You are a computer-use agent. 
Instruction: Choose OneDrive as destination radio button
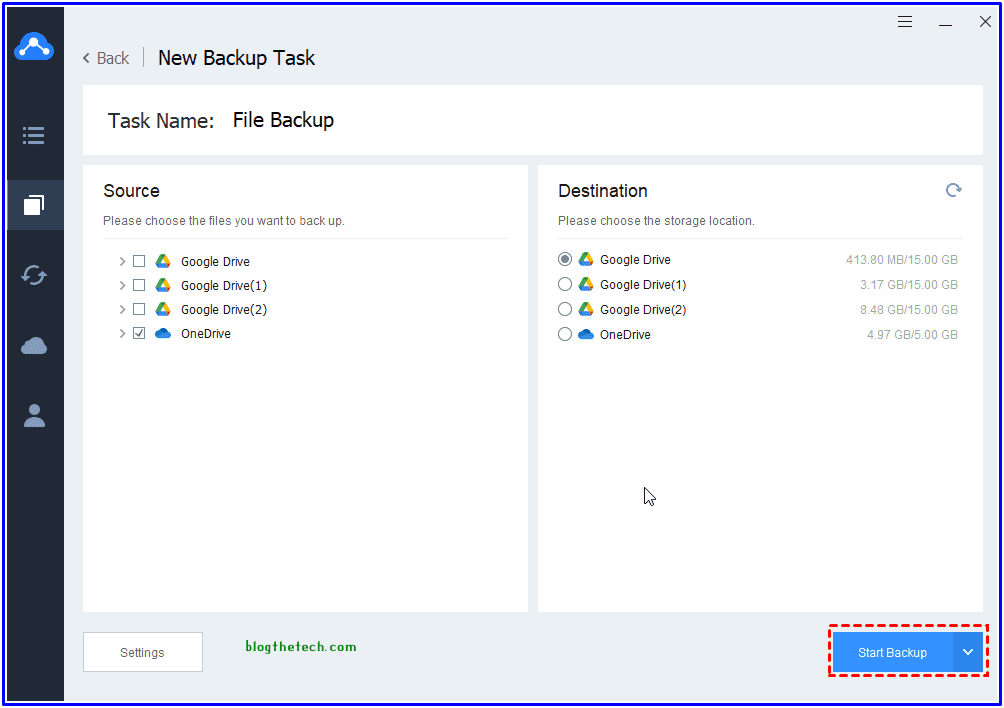pos(565,334)
